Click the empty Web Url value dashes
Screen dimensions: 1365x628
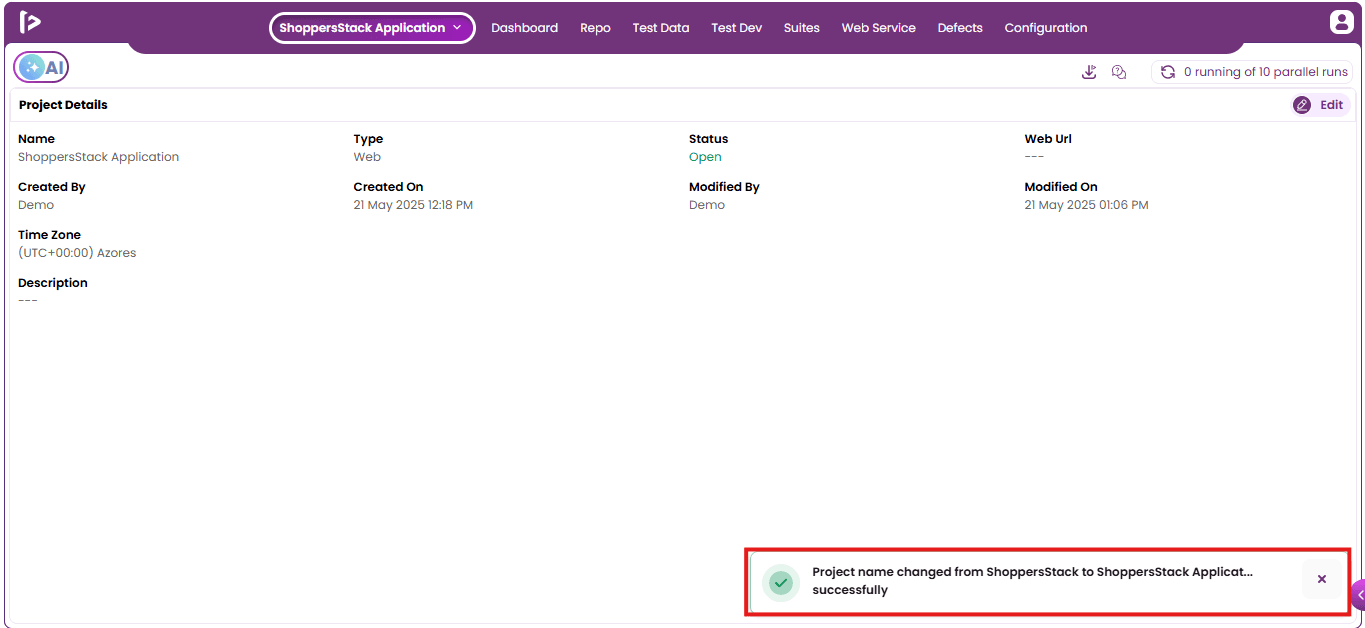(1034, 157)
